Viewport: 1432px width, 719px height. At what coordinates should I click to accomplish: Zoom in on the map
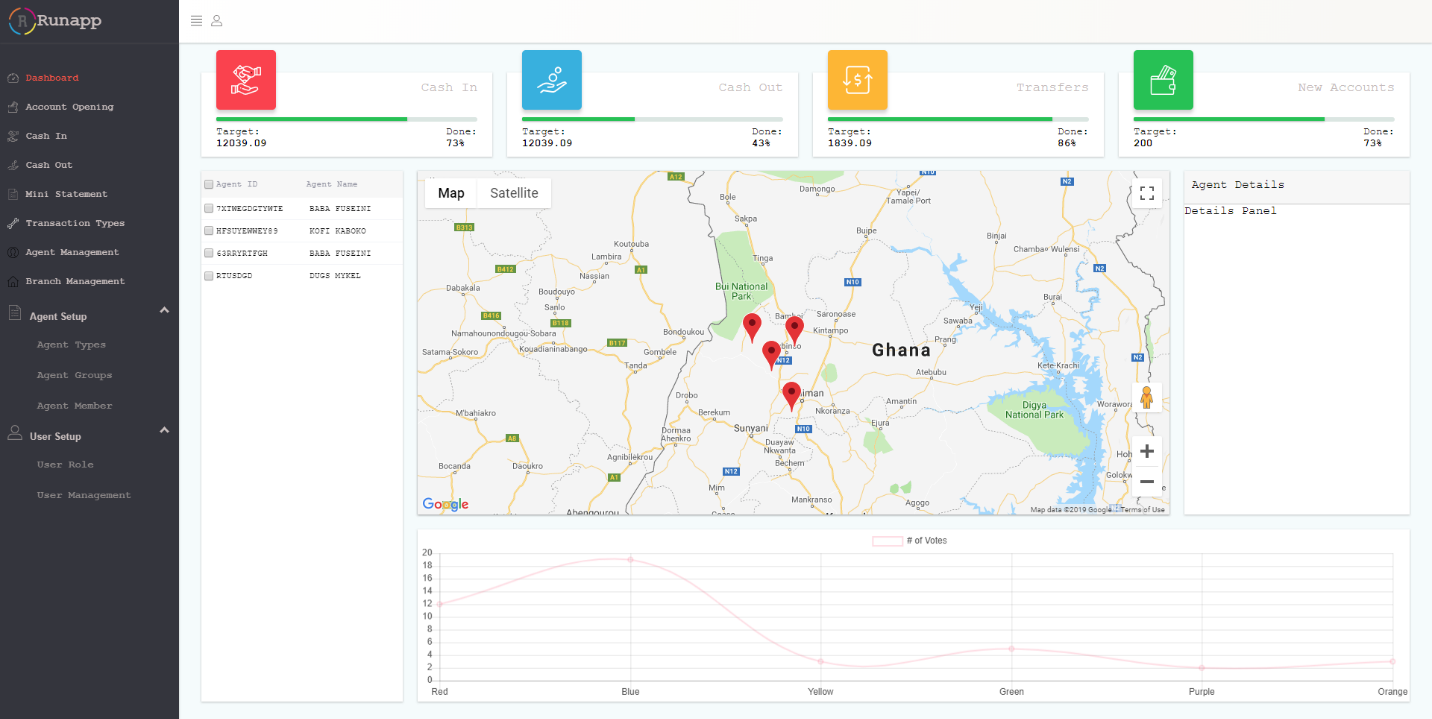click(1147, 452)
